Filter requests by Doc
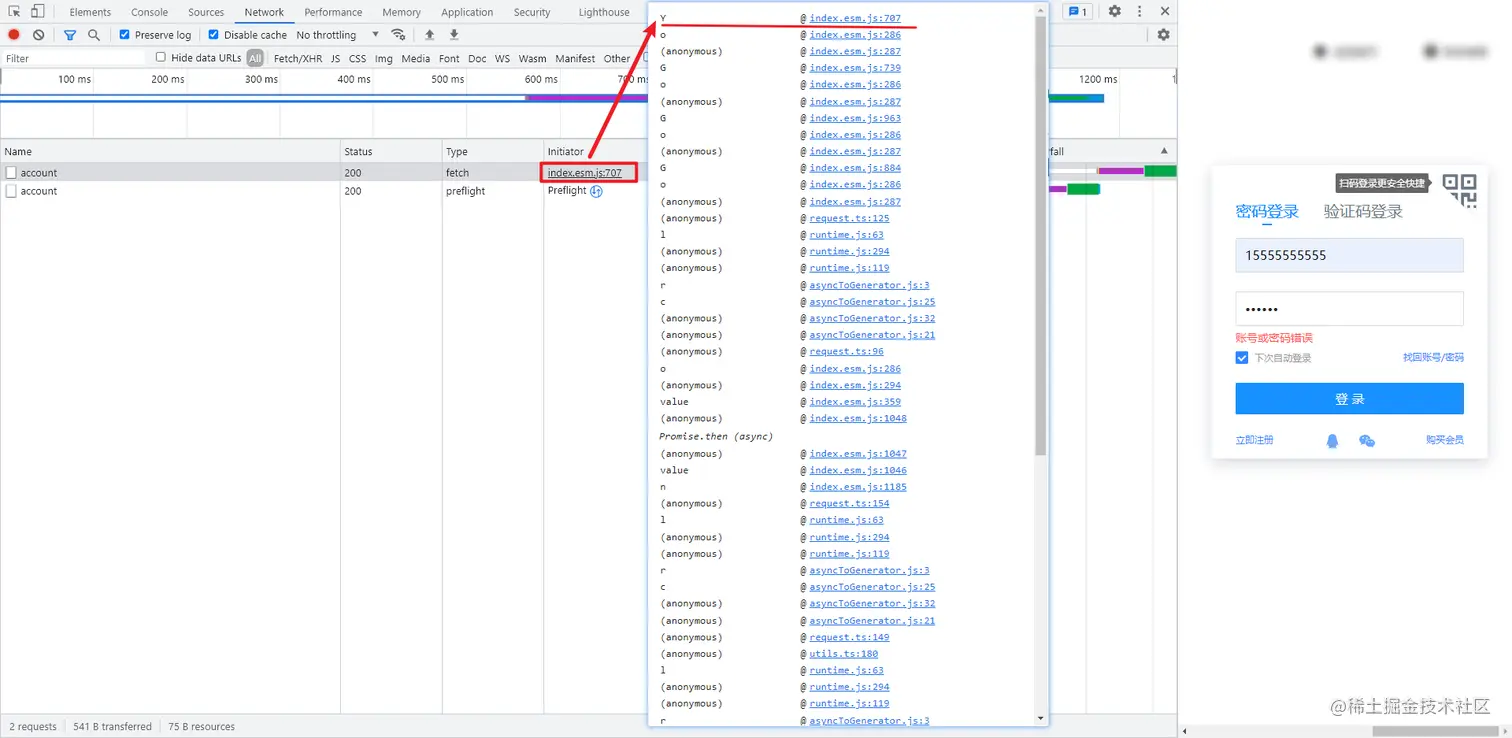This screenshot has width=1512, height=738. tap(477, 58)
